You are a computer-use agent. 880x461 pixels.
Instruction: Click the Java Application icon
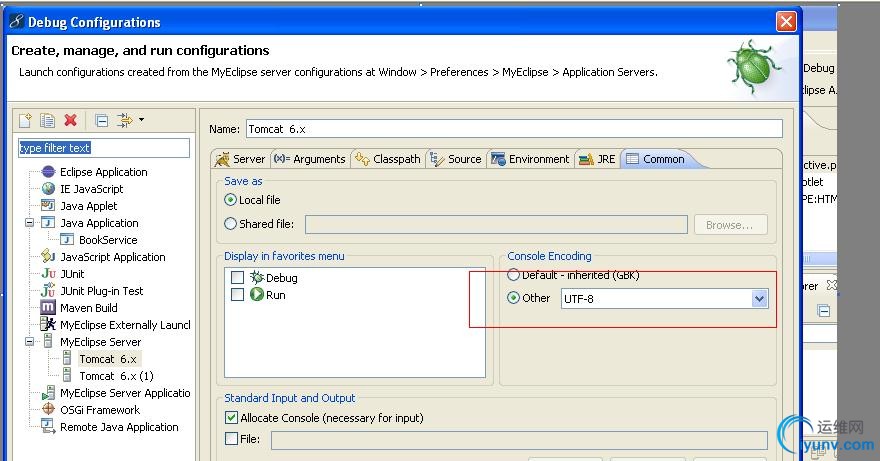pos(48,222)
